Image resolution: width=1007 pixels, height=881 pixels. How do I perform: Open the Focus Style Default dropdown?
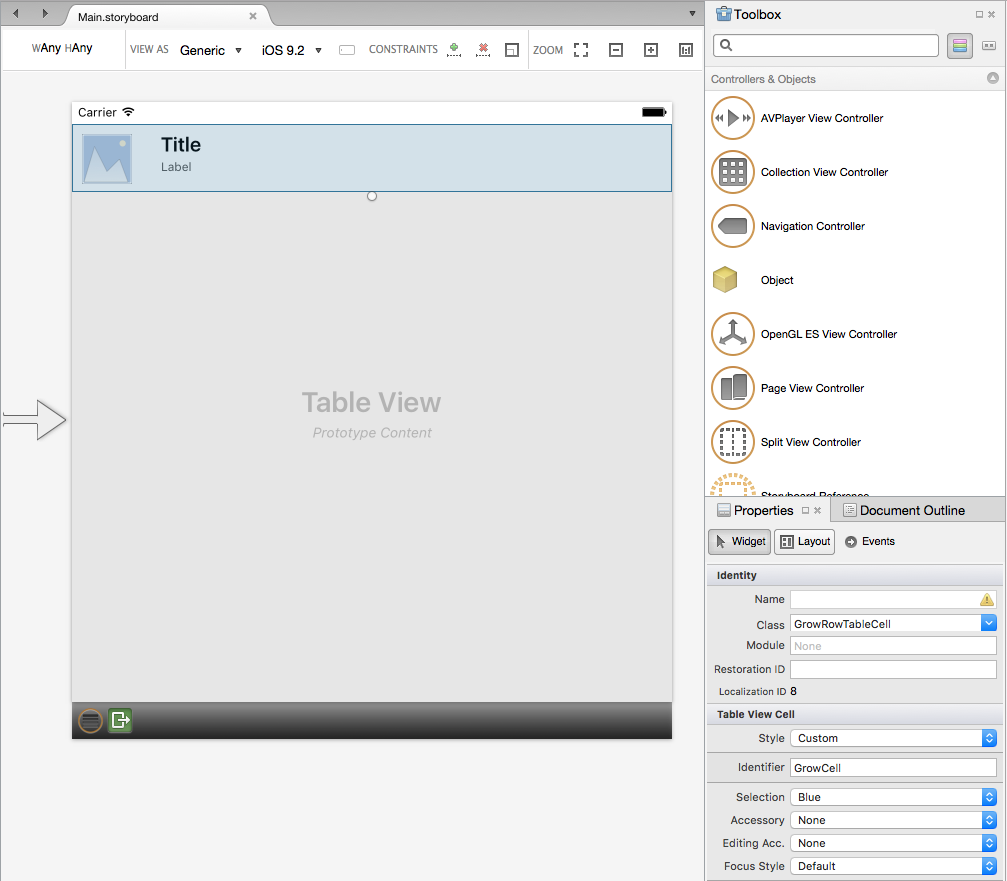point(893,866)
